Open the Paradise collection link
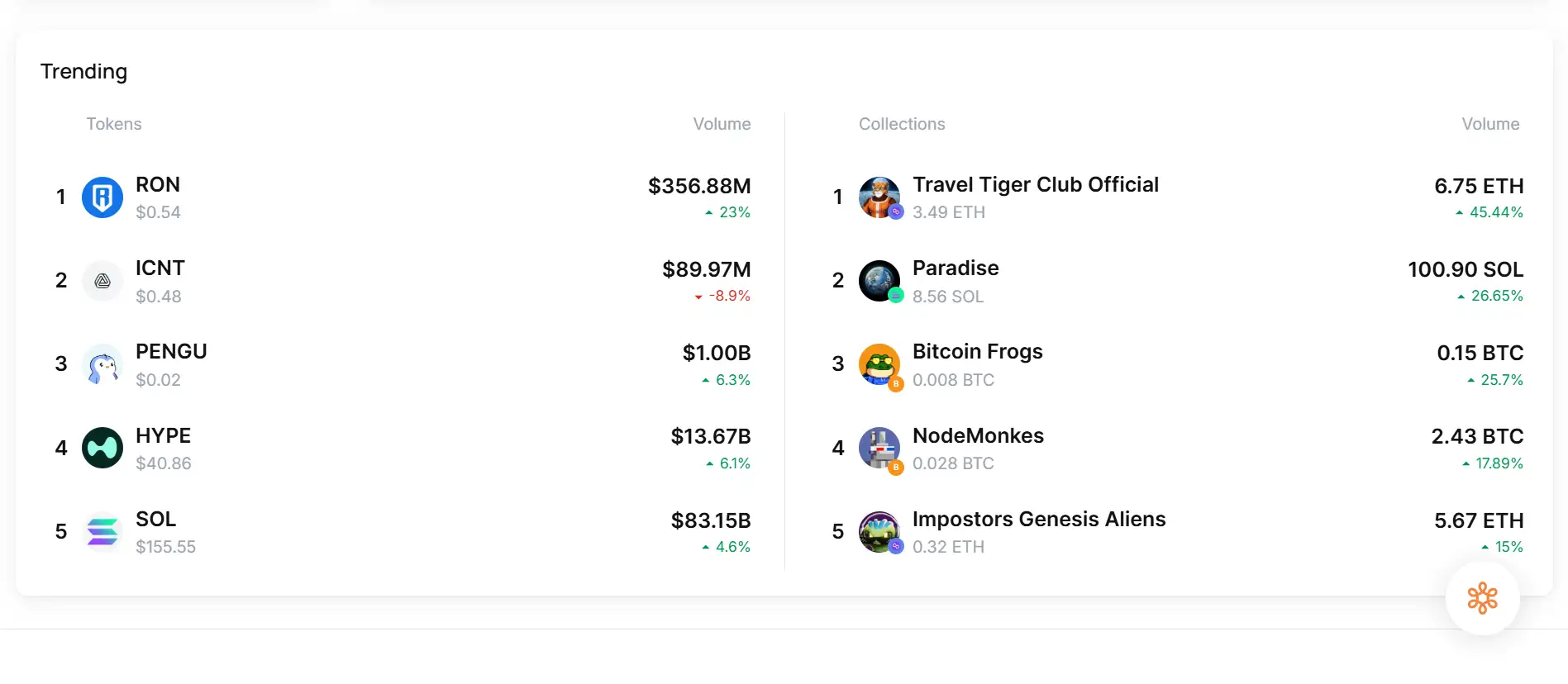Screen dimensions: 1568x684 coord(956,268)
